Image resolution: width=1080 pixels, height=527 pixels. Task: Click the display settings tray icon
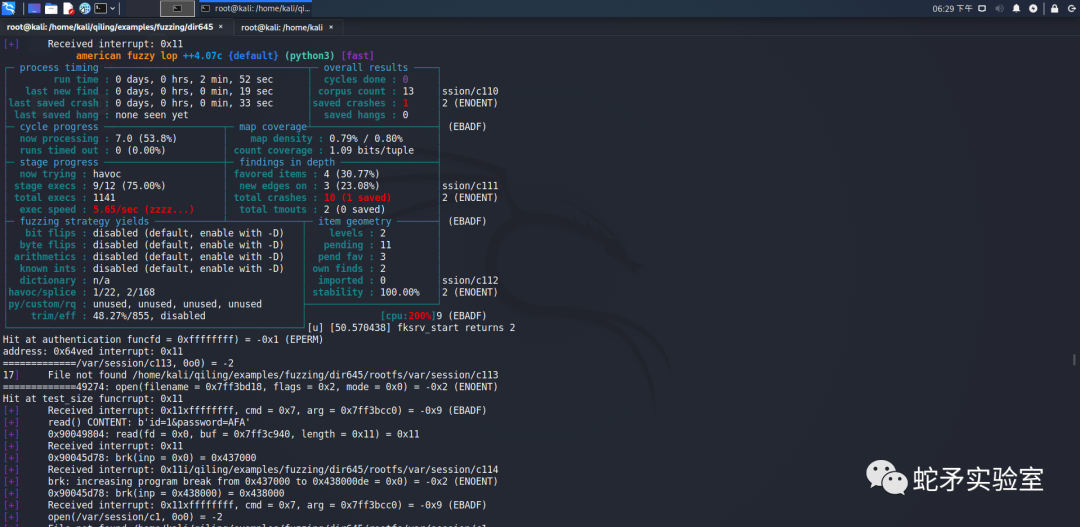982,8
